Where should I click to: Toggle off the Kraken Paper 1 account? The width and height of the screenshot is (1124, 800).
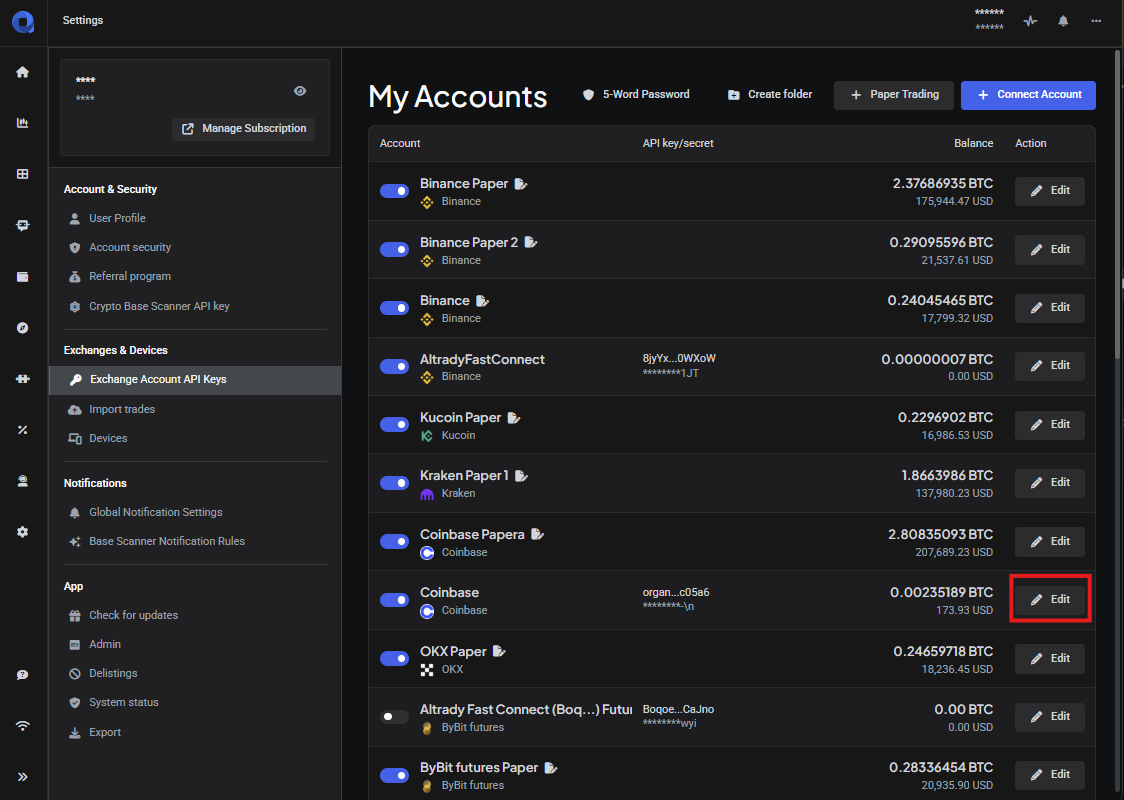(x=394, y=483)
